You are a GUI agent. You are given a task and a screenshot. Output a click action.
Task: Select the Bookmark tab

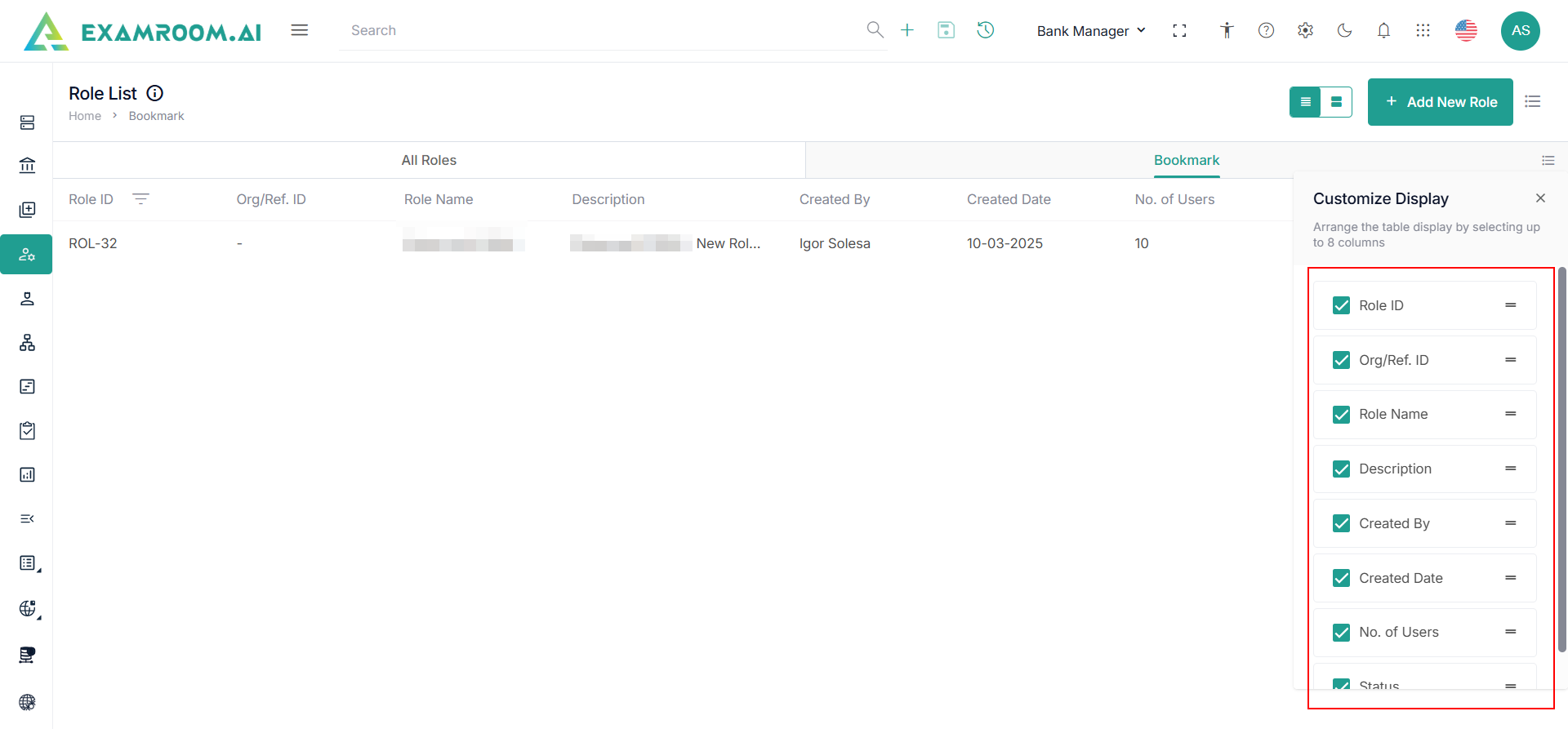tap(1186, 161)
